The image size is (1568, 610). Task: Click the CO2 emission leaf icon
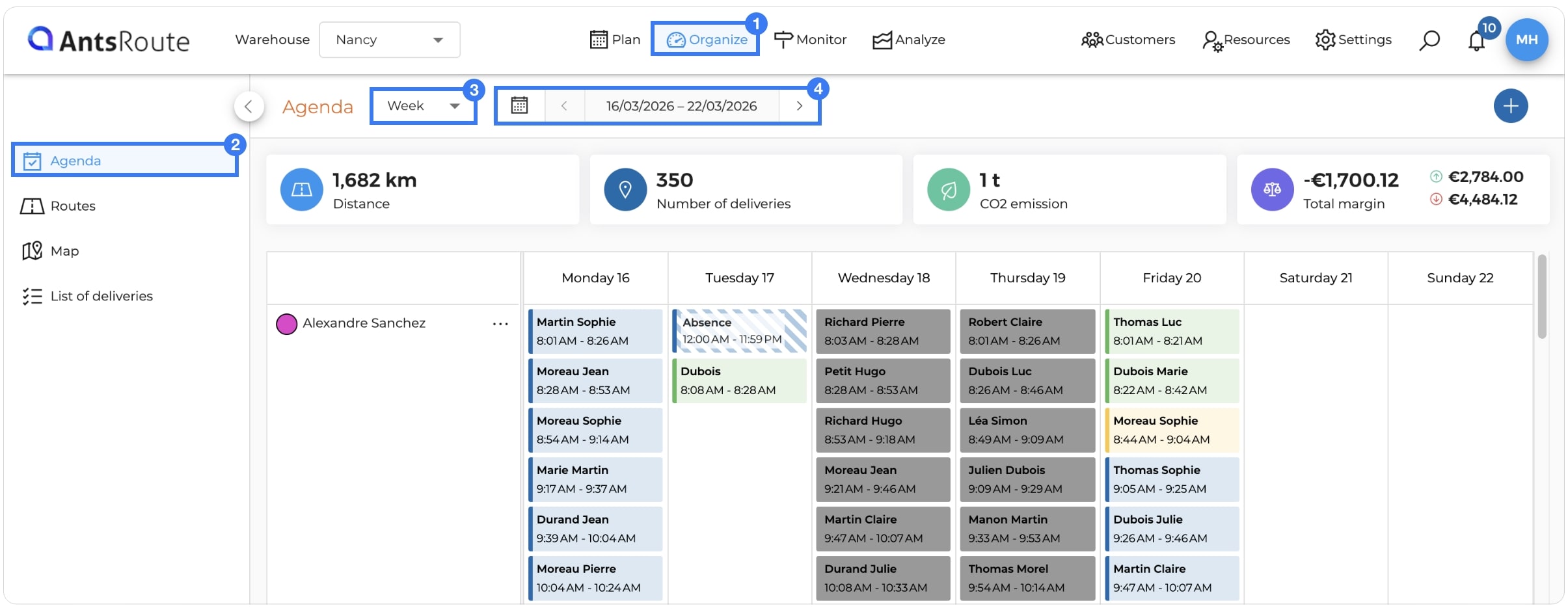point(949,189)
